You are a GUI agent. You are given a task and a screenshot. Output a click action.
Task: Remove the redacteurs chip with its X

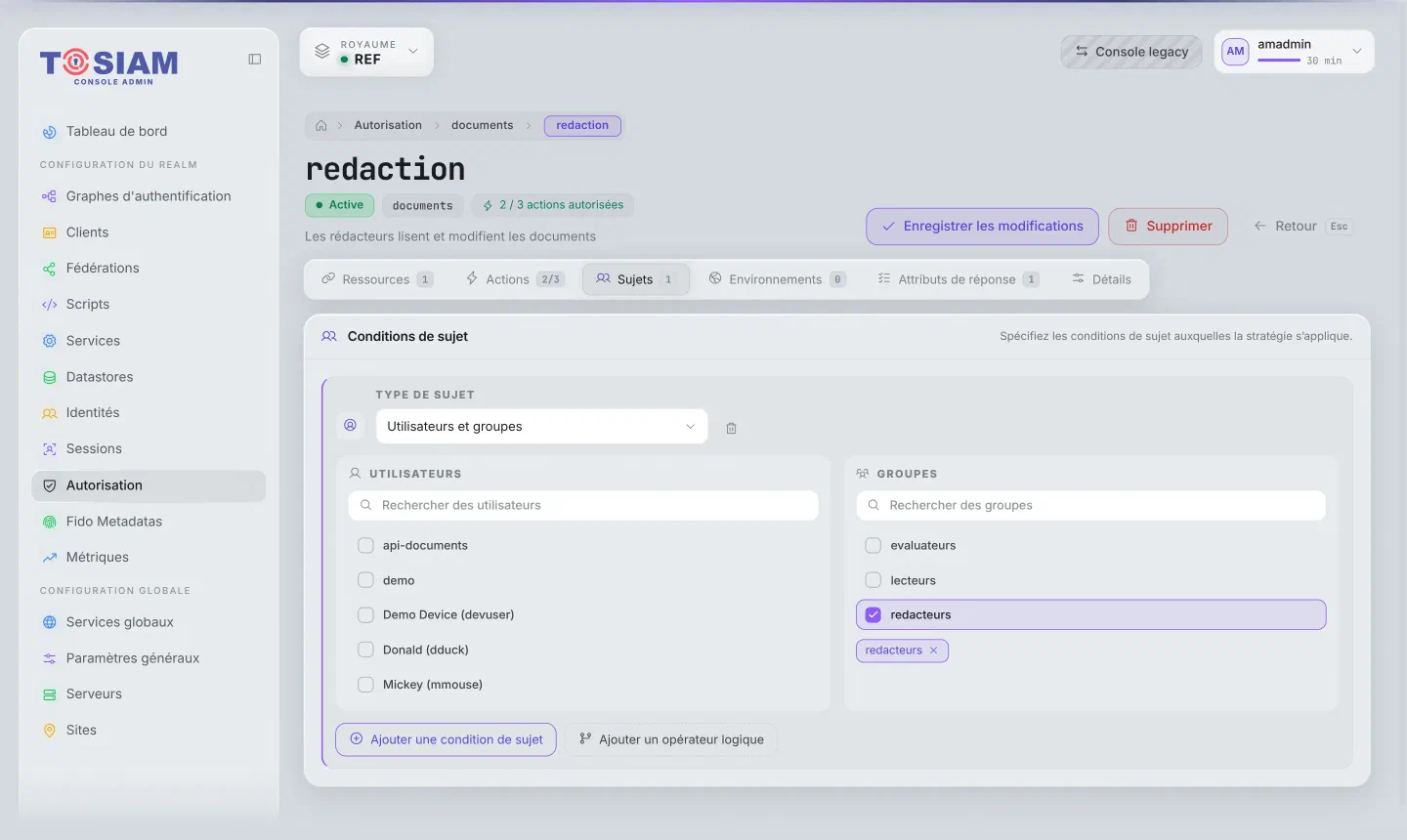[934, 651]
